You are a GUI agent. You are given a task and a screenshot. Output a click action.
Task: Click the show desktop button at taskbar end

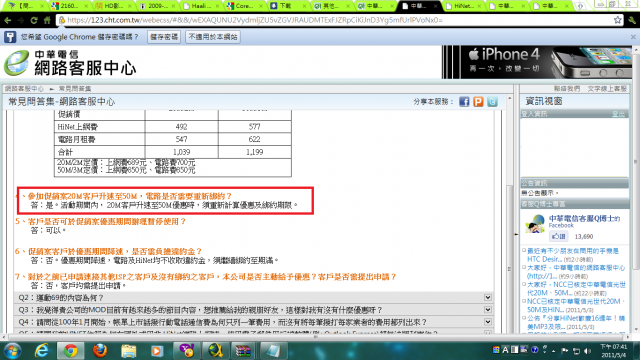[637, 351]
